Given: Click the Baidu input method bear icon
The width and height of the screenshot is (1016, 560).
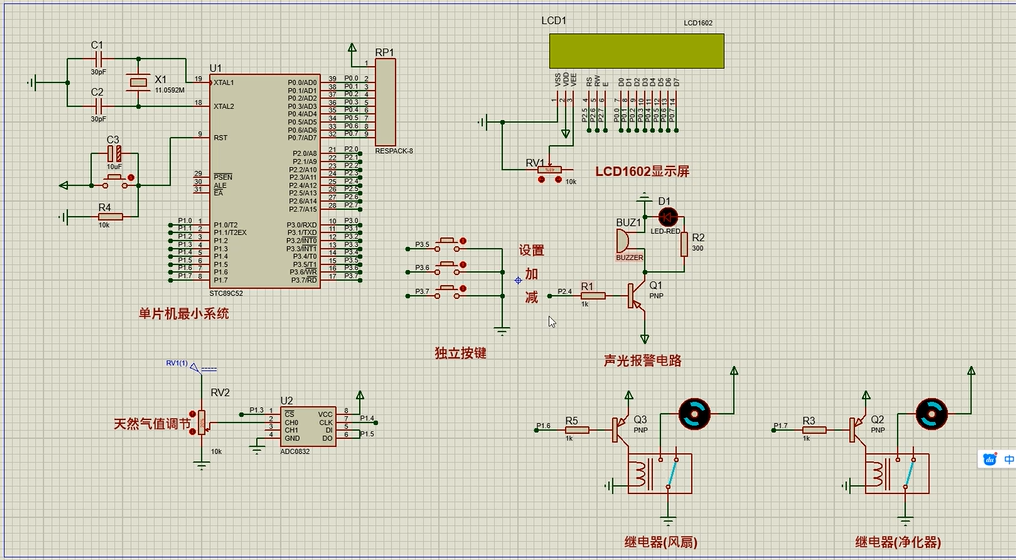Looking at the screenshot, I should [989, 459].
